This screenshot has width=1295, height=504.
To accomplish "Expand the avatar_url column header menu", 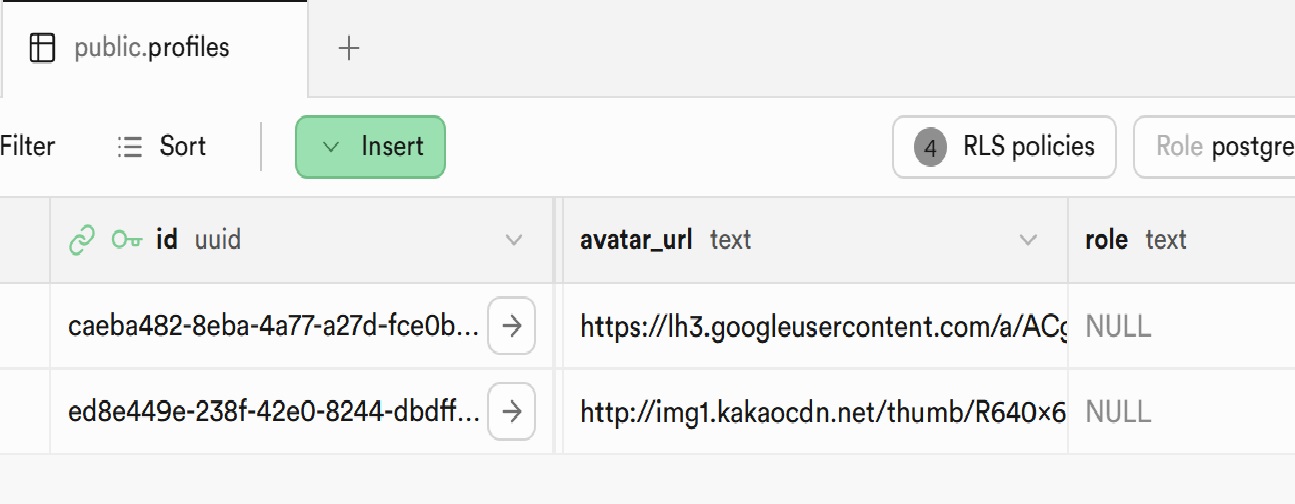I will 1027,240.
